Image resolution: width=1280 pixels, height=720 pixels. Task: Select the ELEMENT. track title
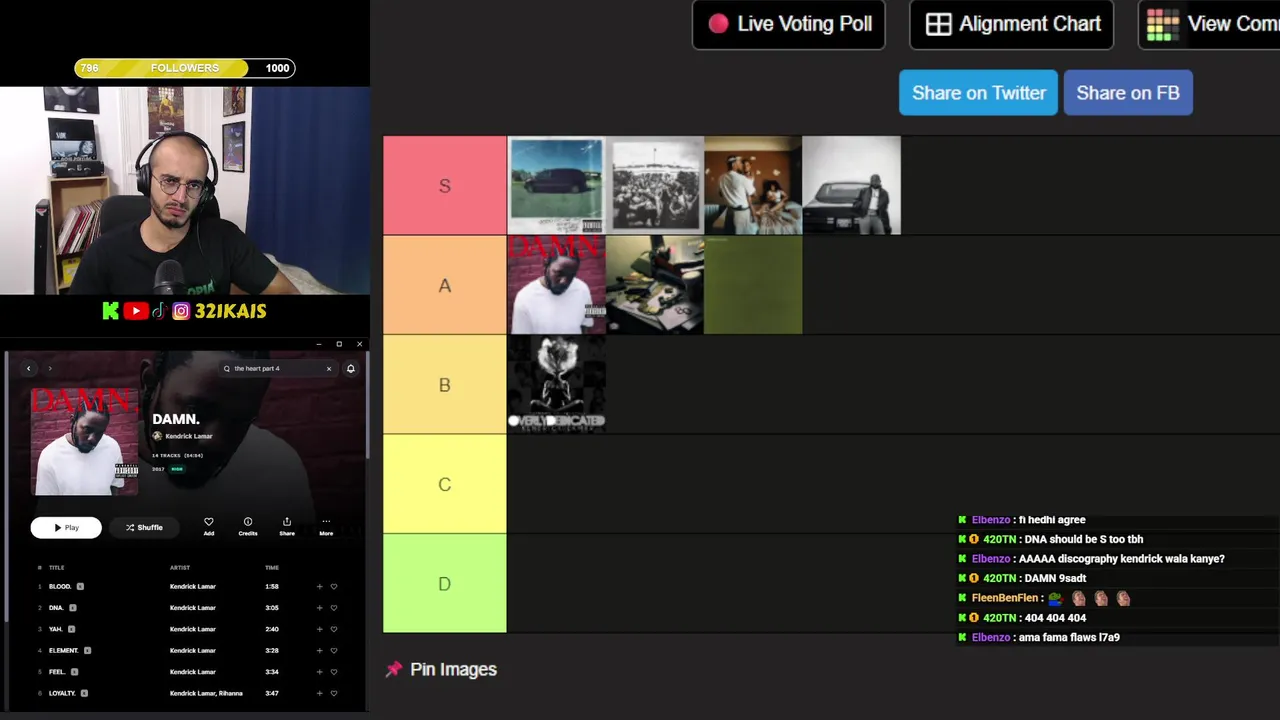pyautogui.click(x=64, y=651)
